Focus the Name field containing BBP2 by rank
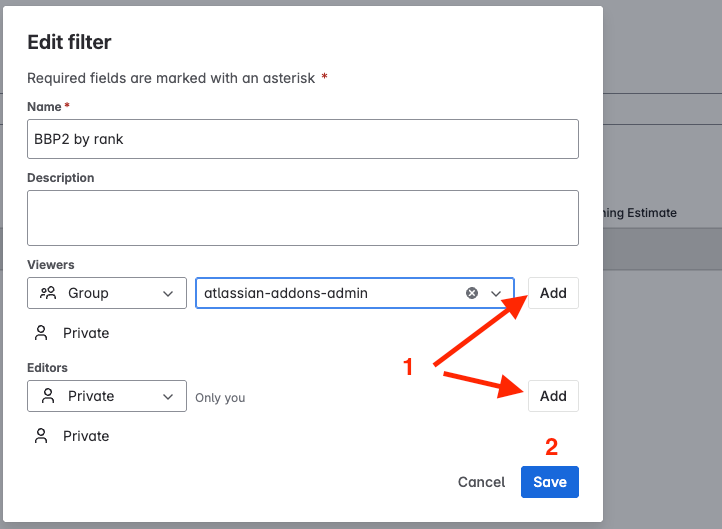Screen dimensions: 722x529 pos(303,139)
